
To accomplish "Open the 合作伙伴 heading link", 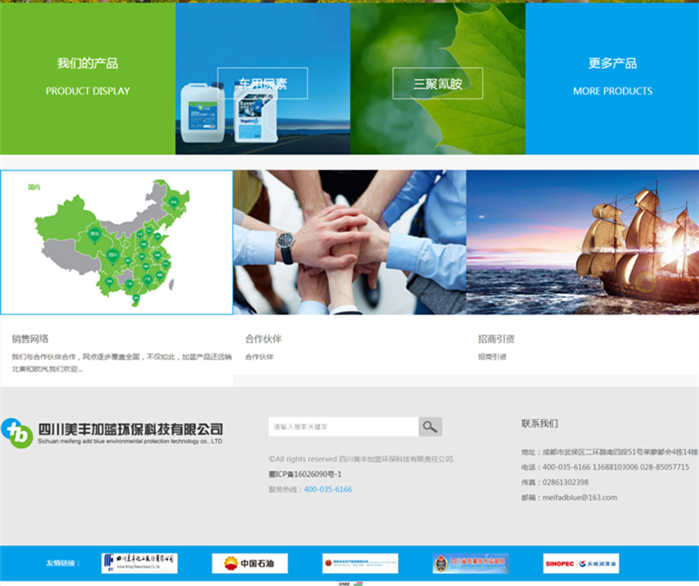I will tap(263, 339).
